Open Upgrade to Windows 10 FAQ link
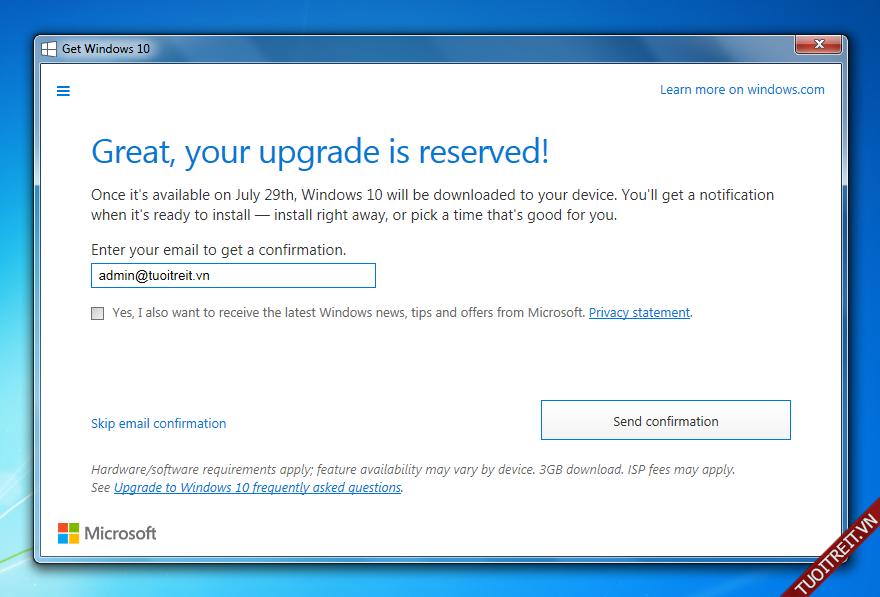 [x=257, y=488]
